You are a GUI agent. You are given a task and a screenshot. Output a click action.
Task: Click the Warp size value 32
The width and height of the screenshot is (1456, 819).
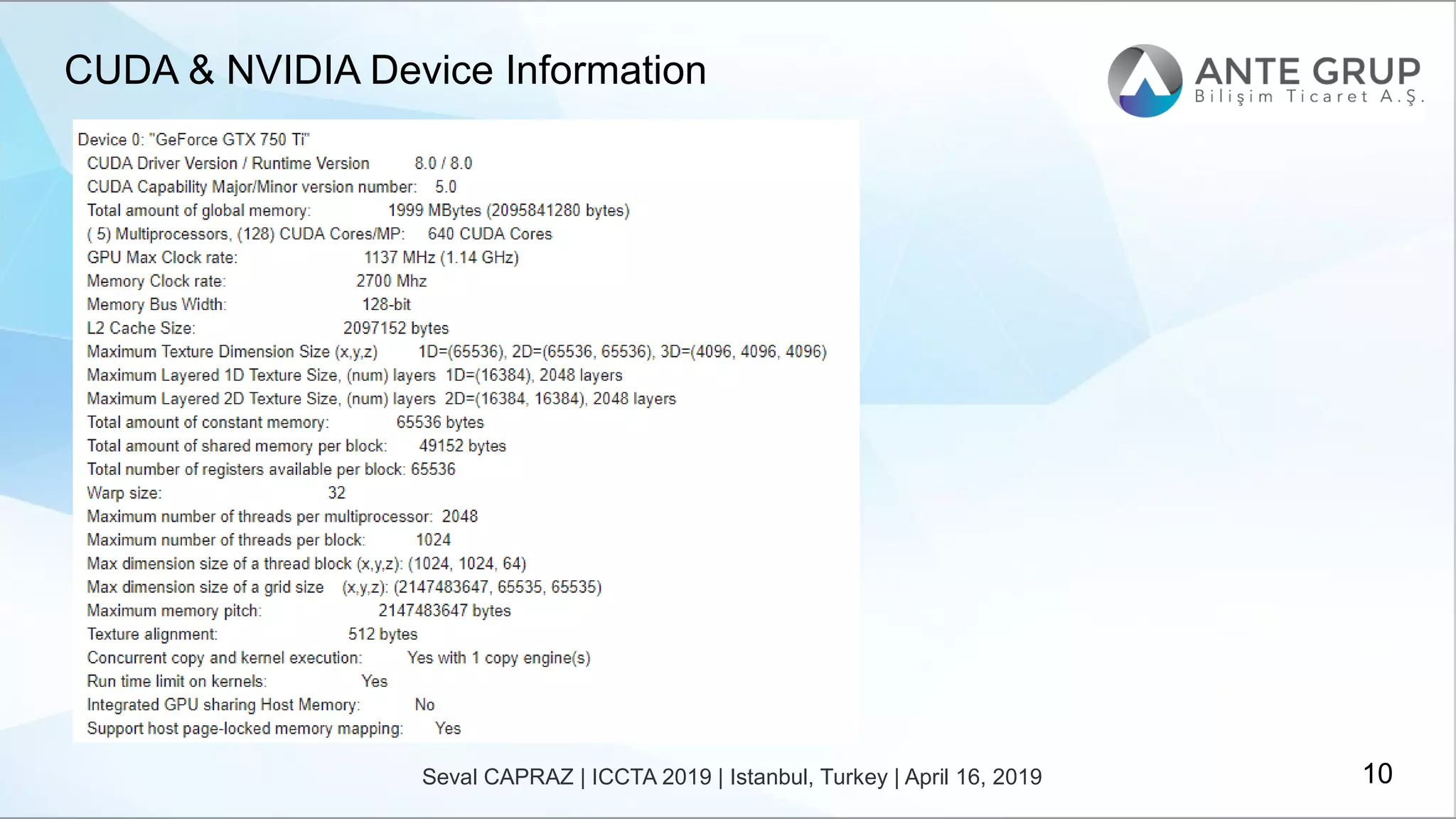[336, 493]
